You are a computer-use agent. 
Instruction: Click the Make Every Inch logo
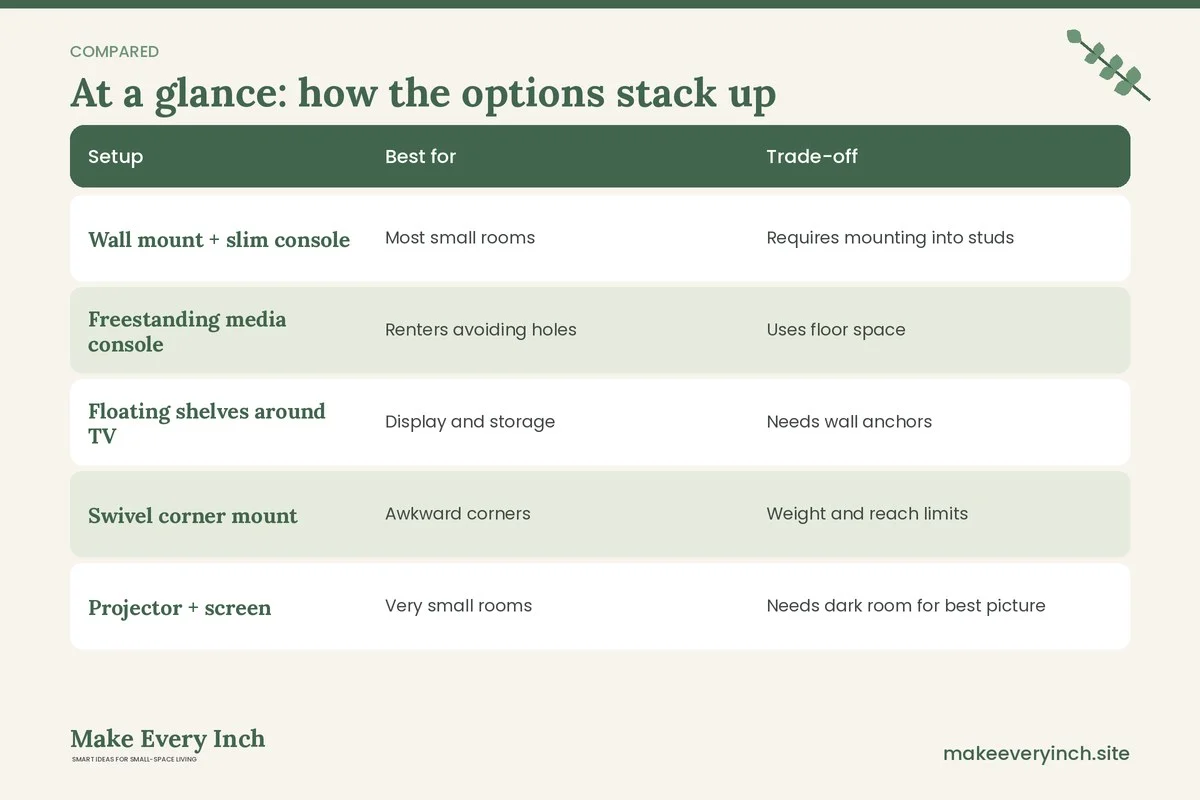(x=168, y=744)
